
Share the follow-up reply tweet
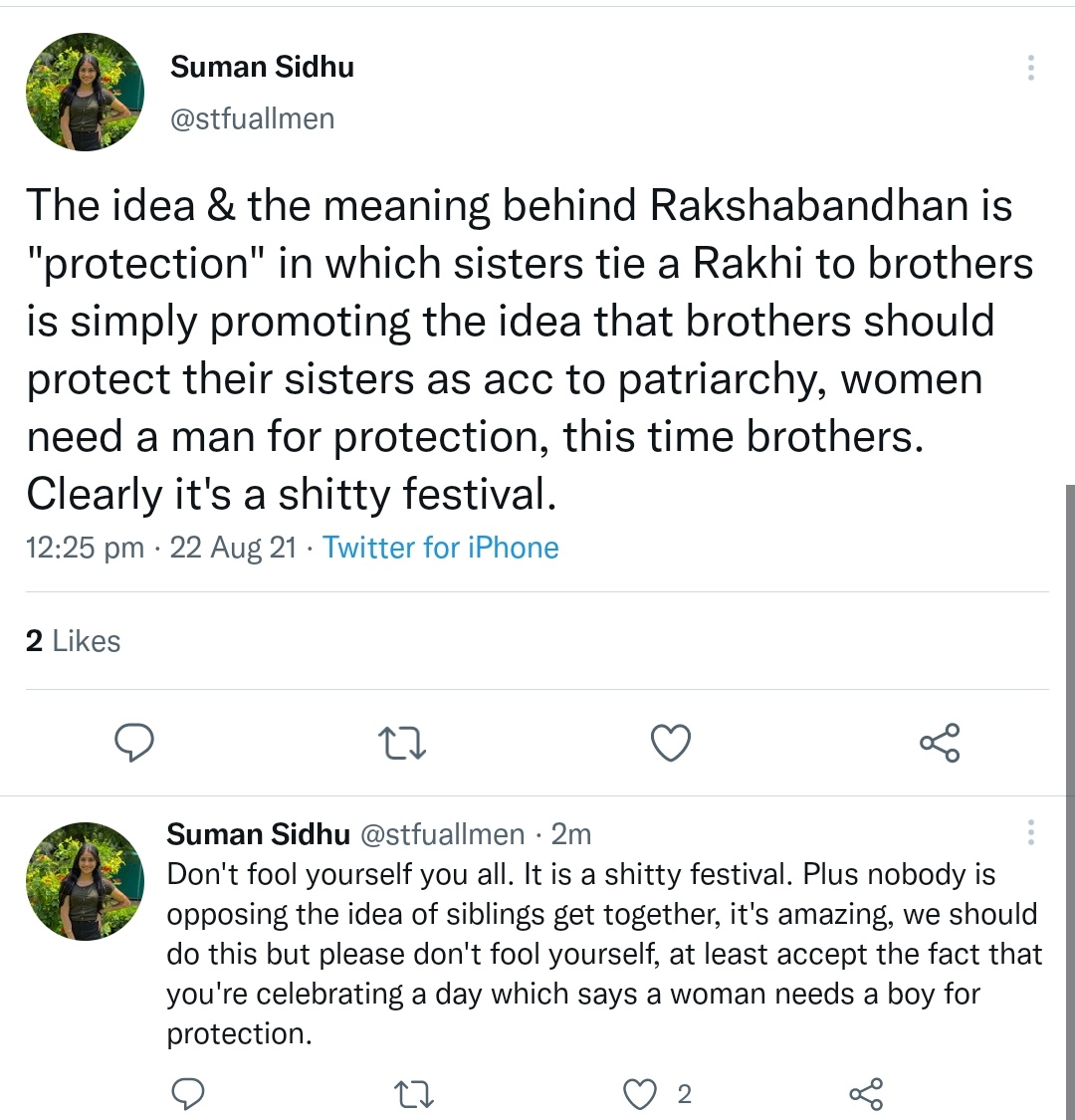[866, 1094]
